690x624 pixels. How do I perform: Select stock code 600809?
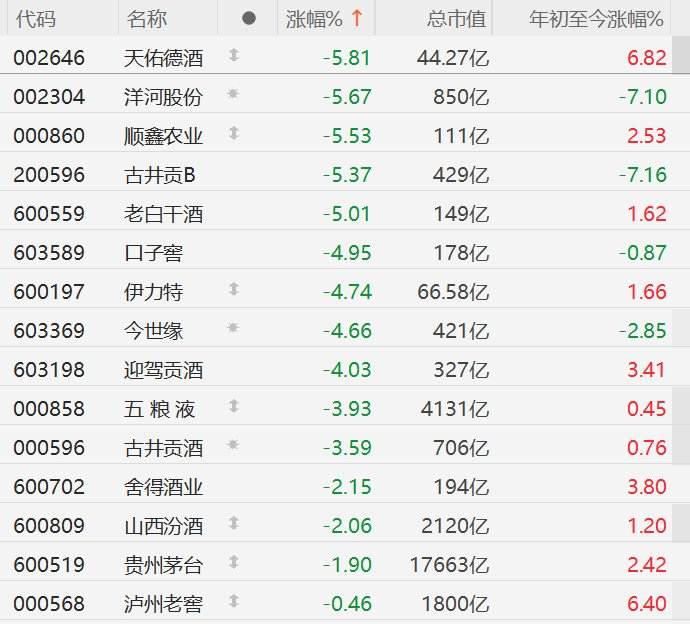[x=49, y=525]
